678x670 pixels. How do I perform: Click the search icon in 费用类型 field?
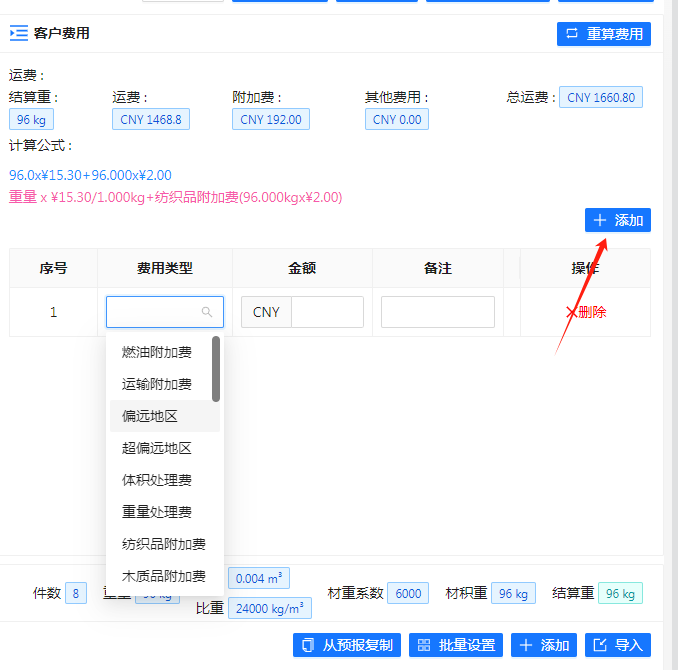tap(207, 312)
